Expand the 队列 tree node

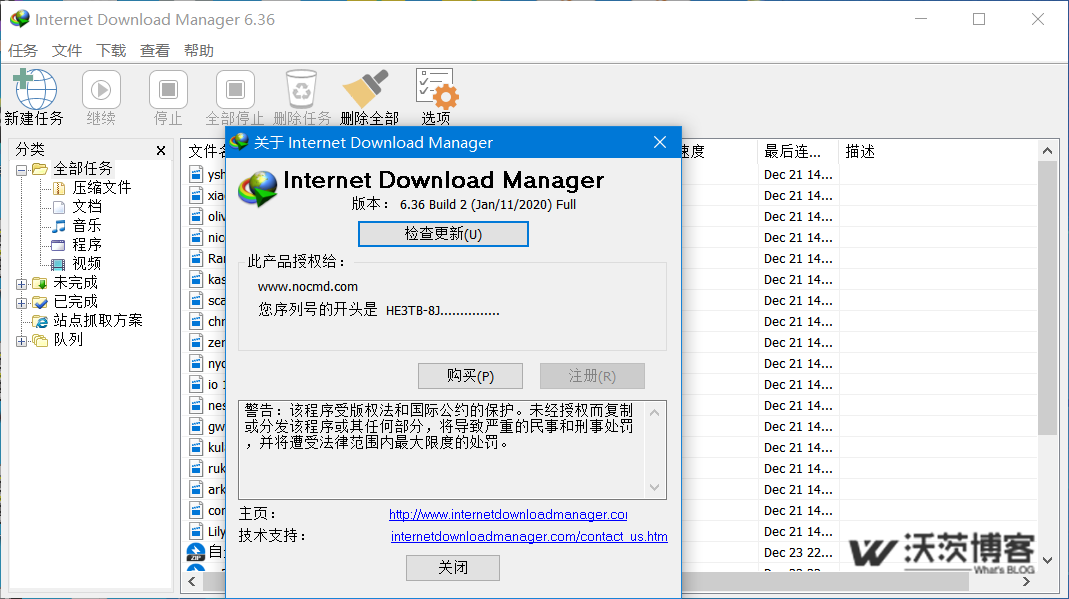pos(22,341)
